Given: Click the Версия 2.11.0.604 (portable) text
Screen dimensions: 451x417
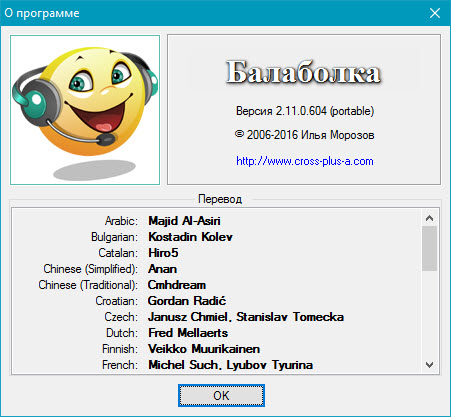Looking at the screenshot, I should click(305, 111).
